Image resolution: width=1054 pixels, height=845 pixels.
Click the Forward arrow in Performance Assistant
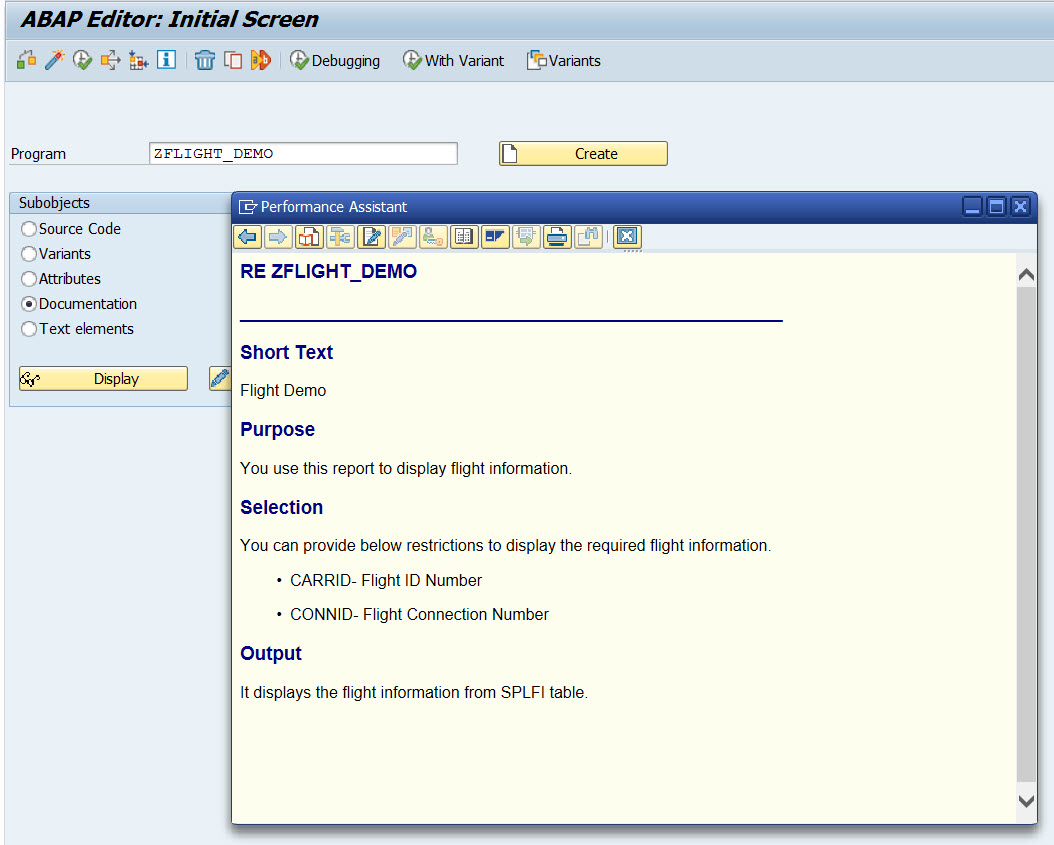(x=279, y=237)
